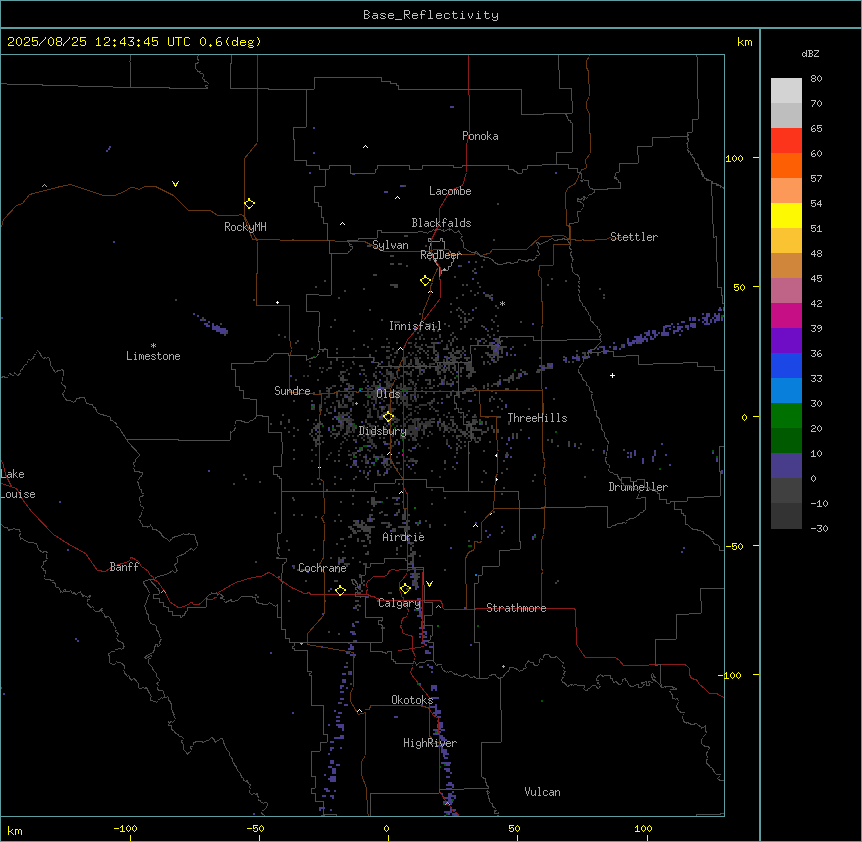Click the Airdrie city label
Viewport: 862px width, 842px height.
(404, 537)
